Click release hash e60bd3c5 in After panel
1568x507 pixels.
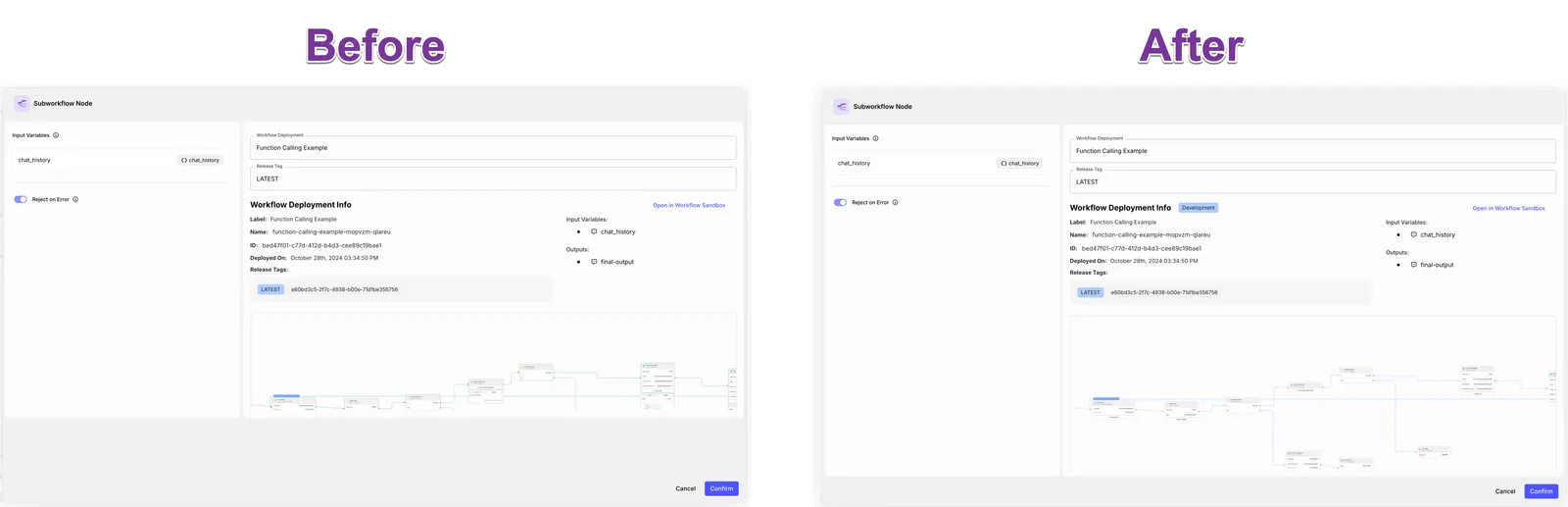[1163, 292]
